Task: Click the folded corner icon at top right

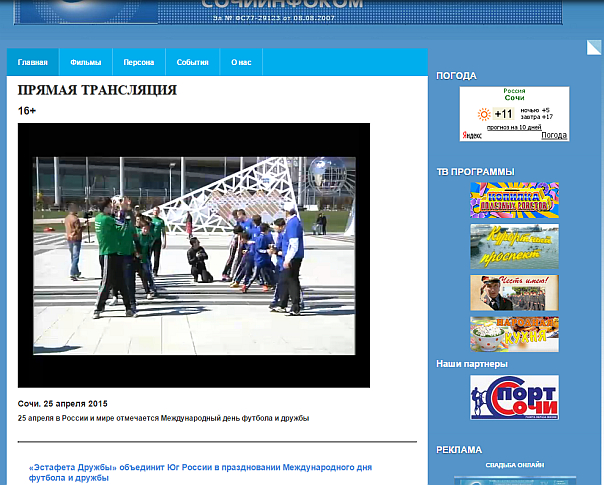Action: pos(594,47)
